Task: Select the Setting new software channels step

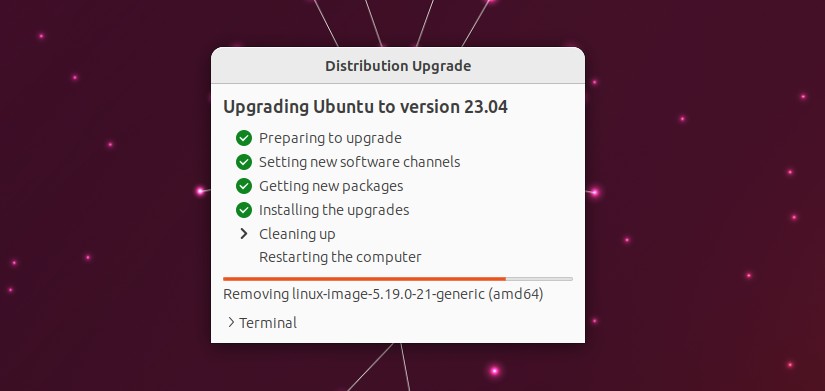Action: [x=359, y=162]
